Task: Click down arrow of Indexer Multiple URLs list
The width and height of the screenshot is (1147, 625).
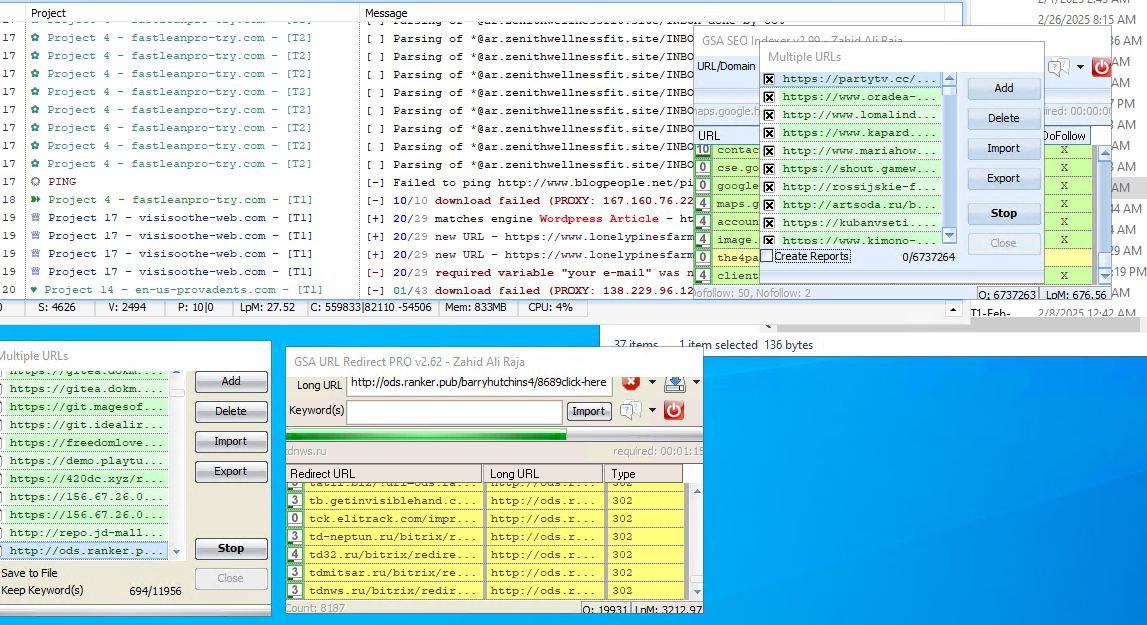Action: coord(949,236)
